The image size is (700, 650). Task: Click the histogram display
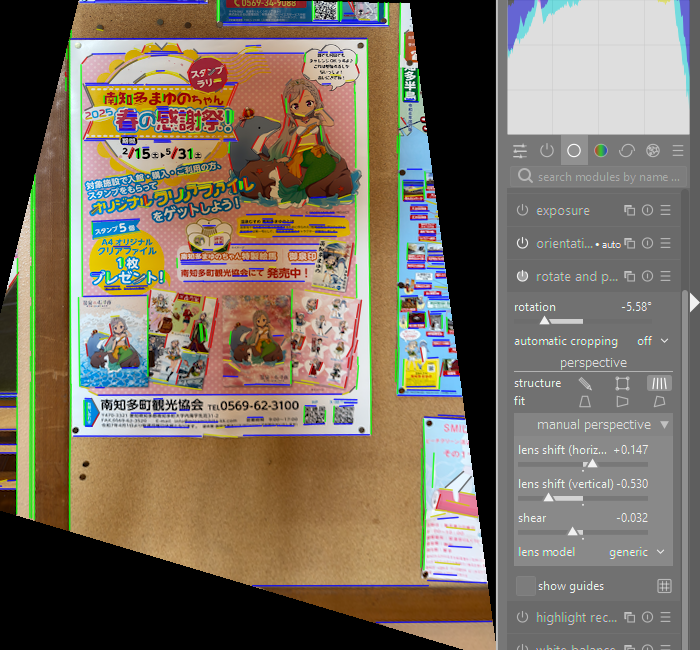598,67
